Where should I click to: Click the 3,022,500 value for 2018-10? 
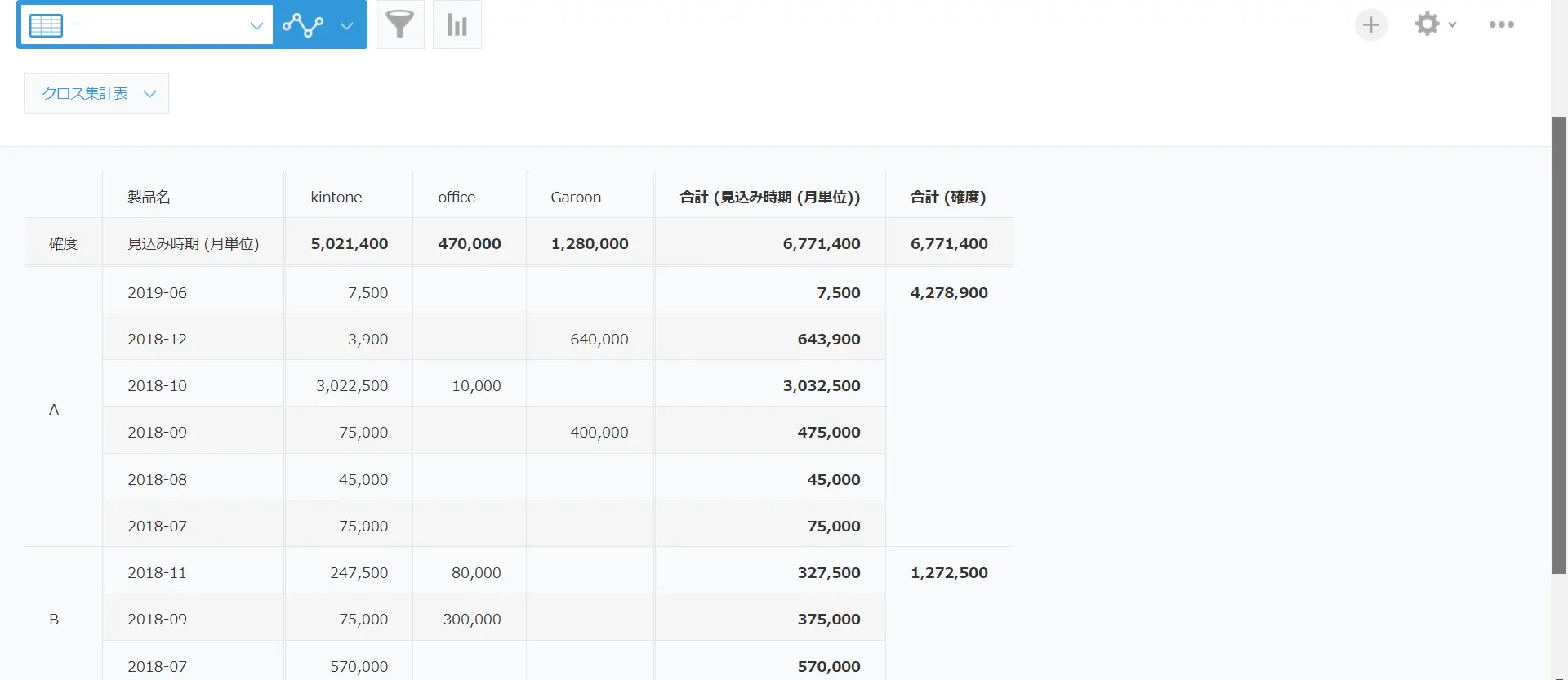(352, 385)
